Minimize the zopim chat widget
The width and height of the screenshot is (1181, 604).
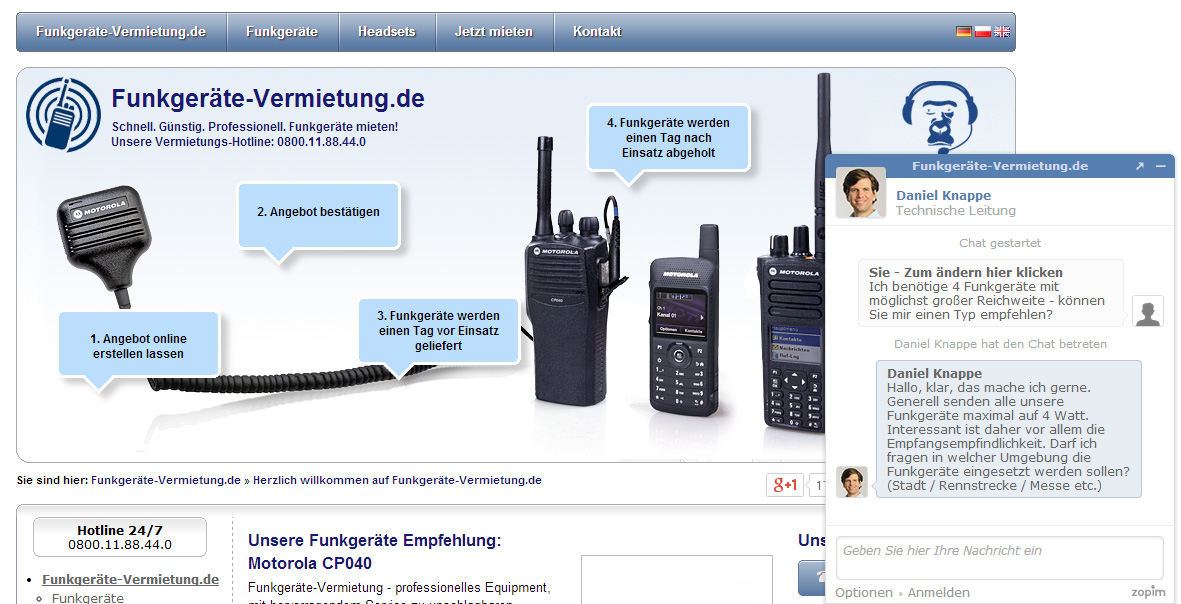click(1161, 166)
